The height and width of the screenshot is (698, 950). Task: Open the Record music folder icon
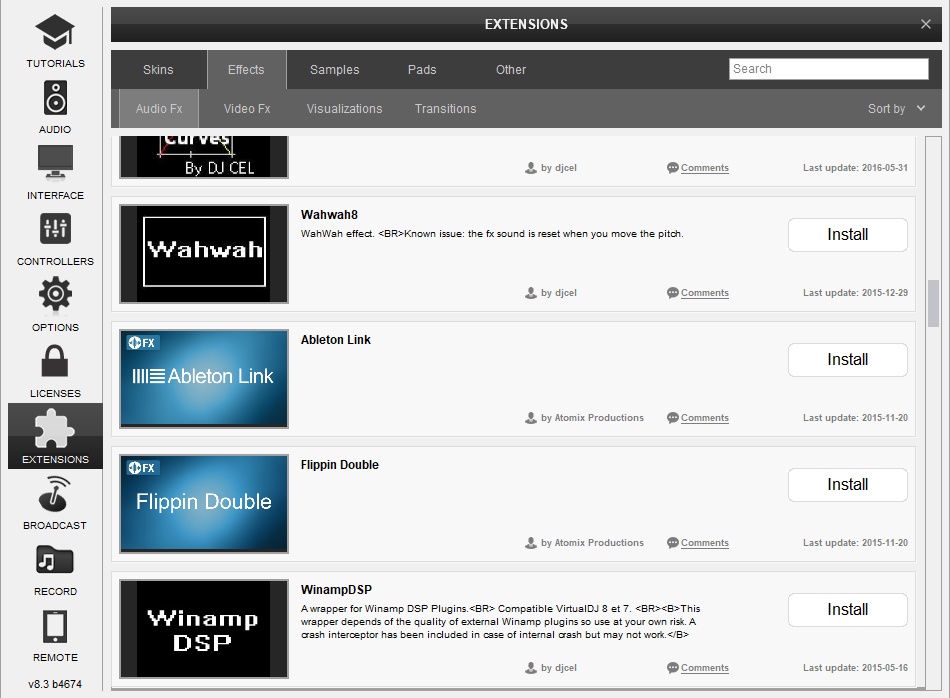click(x=55, y=559)
